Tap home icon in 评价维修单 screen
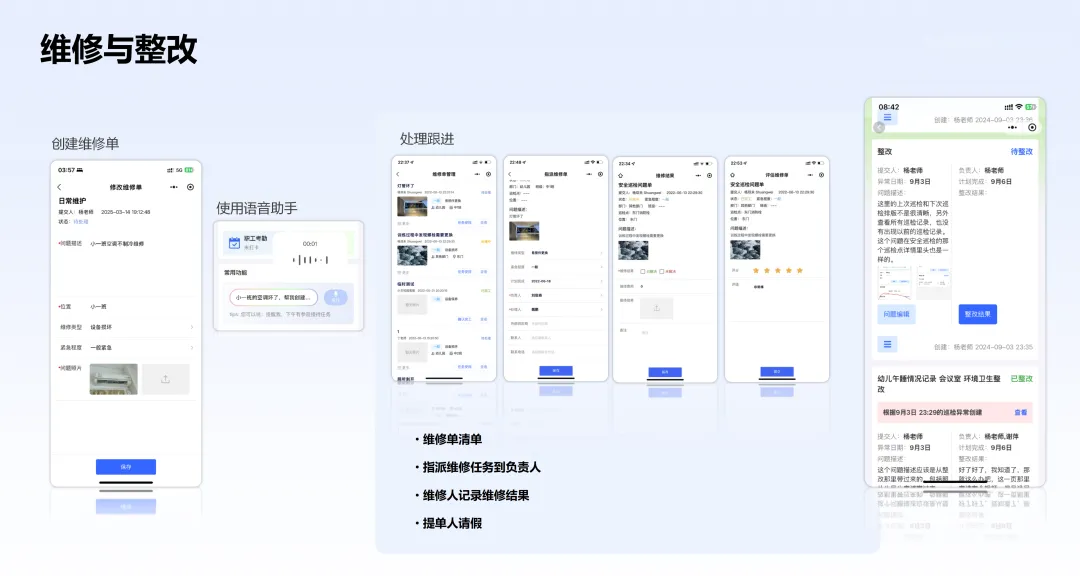 (x=732, y=175)
